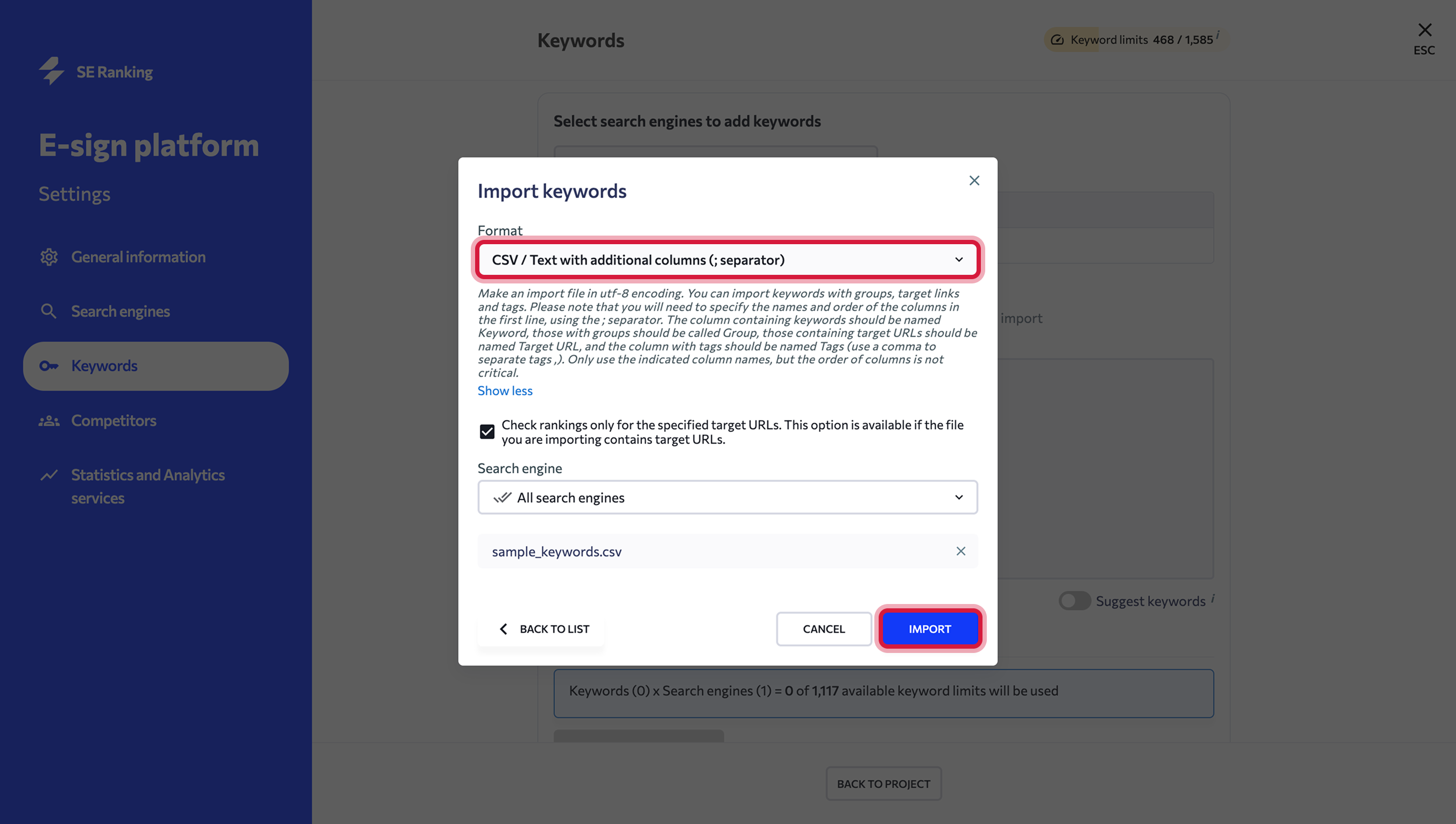The height and width of the screenshot is (824, 1456).
Task: Select the Search engines magnifier icon
Action: point(48,311)
